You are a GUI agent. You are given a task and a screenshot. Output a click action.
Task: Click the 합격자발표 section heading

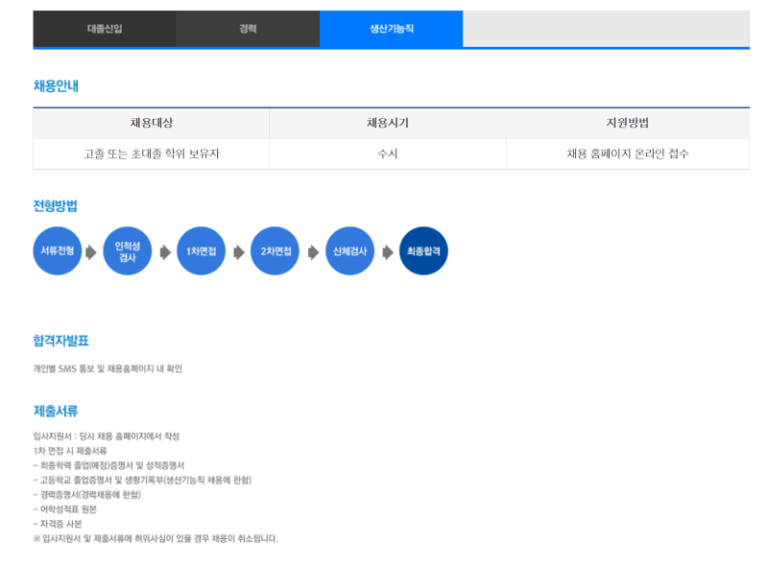click(x=61, y=341)
